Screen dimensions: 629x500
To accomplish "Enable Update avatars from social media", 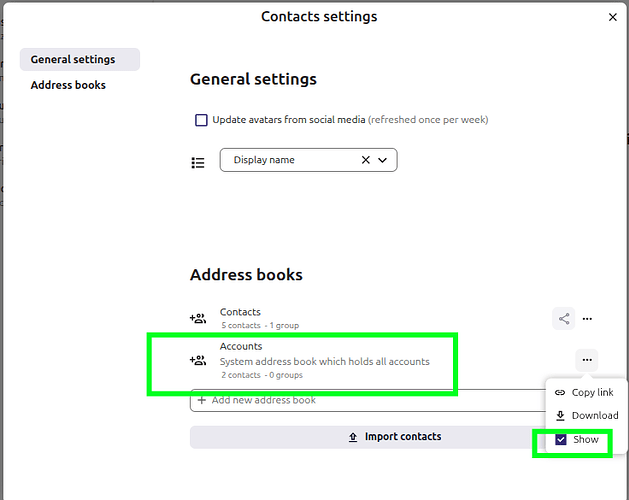I will point(201,120).
